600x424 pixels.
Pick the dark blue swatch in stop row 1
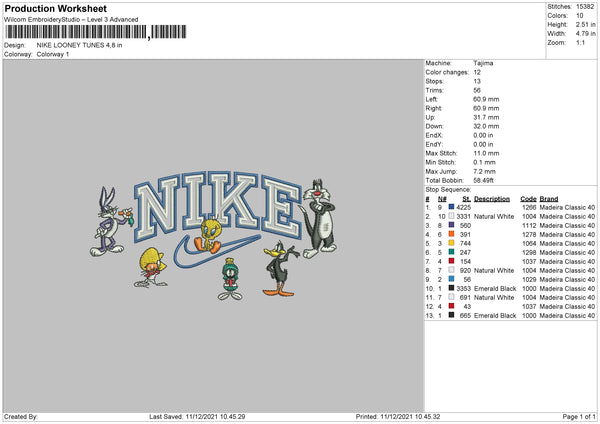pos(452,207)
